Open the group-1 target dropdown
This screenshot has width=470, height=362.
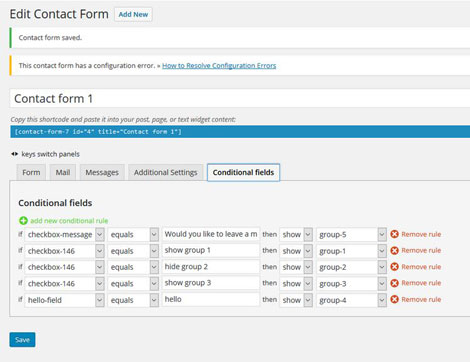pos(351,251)
